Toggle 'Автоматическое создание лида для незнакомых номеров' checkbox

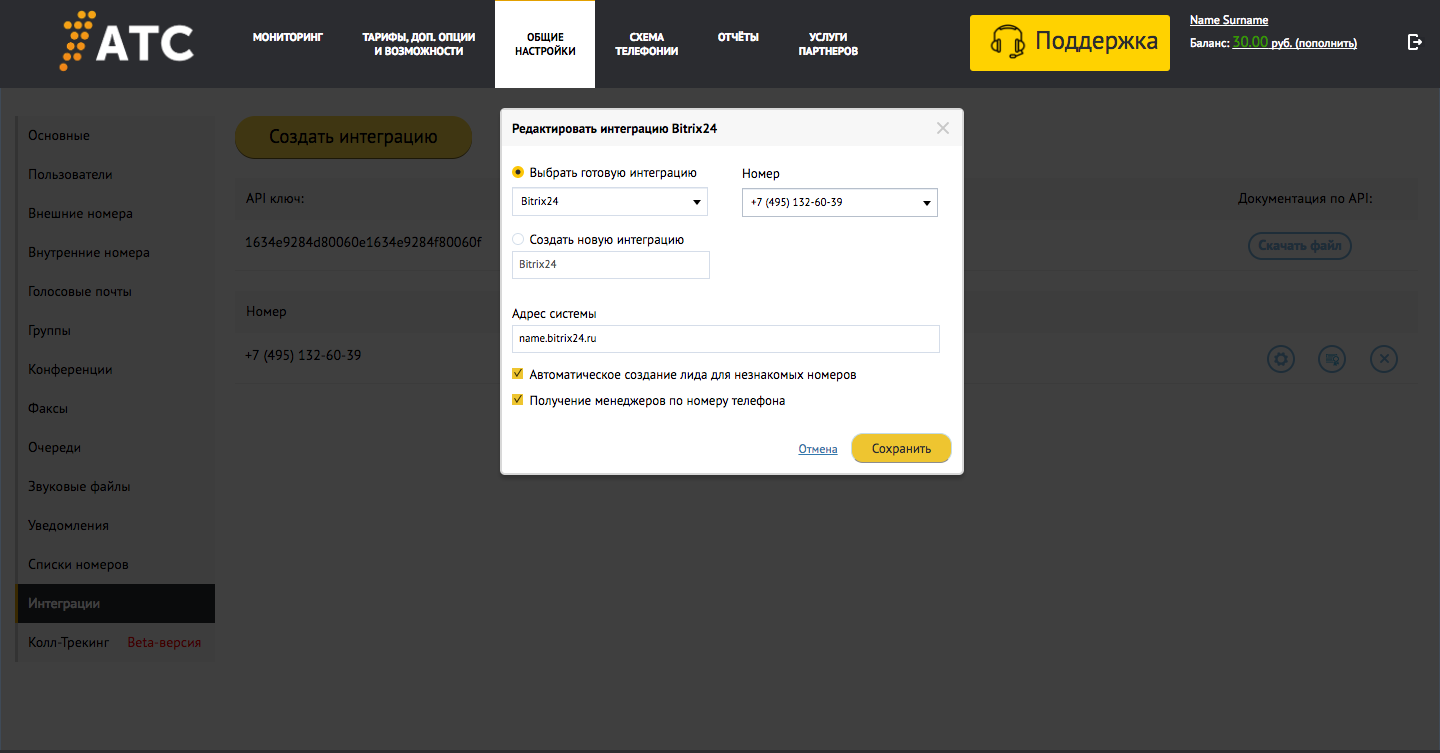(x=518, y=374)
